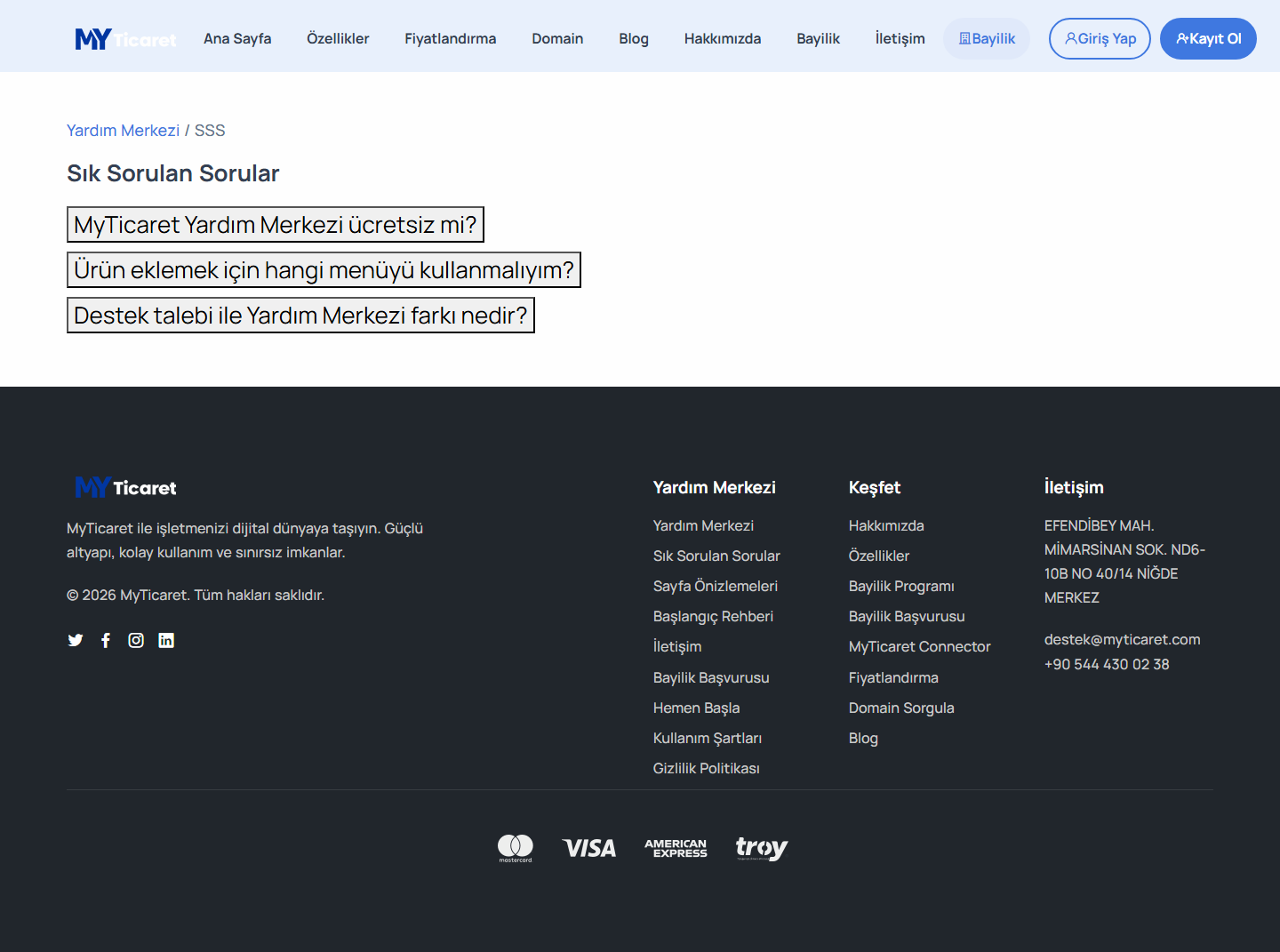Click the destek@myticaret.com email address
The height and width of the screenshot is (952, 1280).
pos(1123,640)
